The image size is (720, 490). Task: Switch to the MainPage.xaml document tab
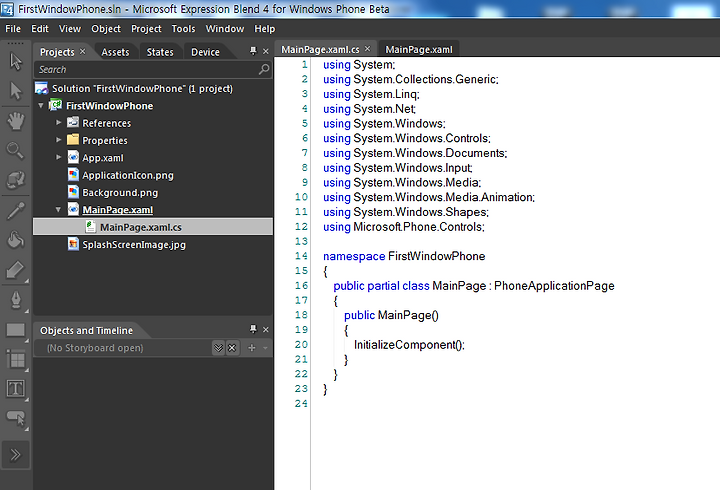click(x=419, y=50)
